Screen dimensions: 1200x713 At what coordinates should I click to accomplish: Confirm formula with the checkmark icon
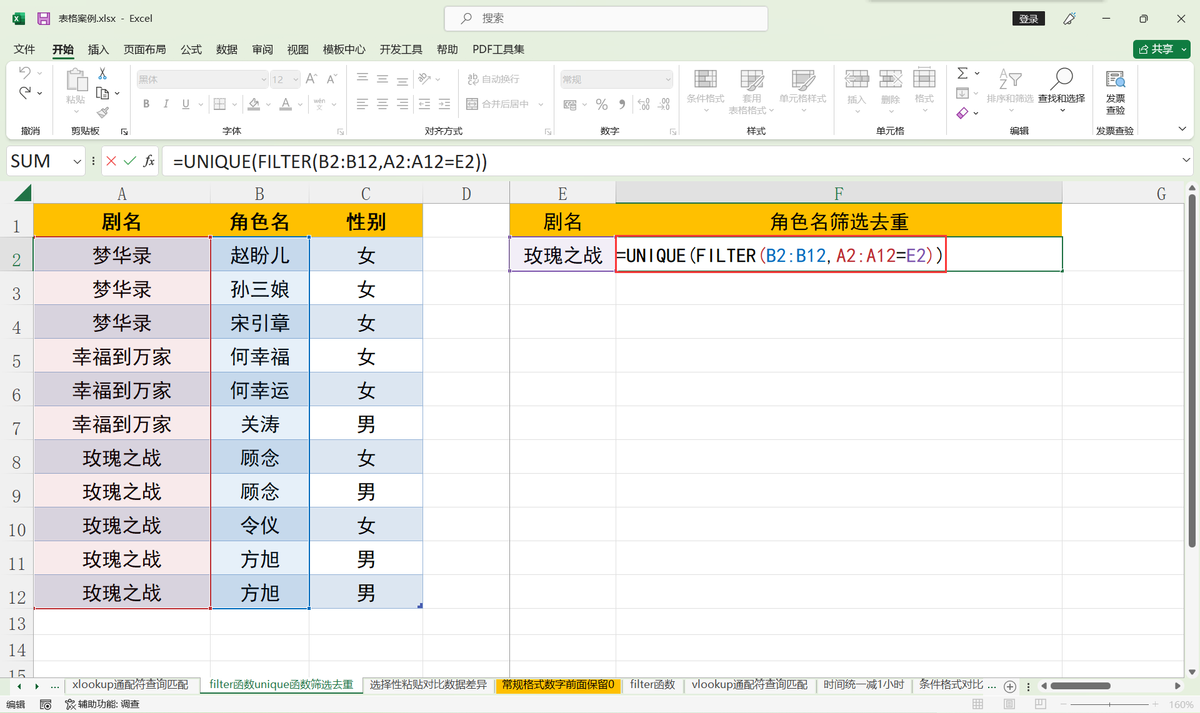coord(129,161)
